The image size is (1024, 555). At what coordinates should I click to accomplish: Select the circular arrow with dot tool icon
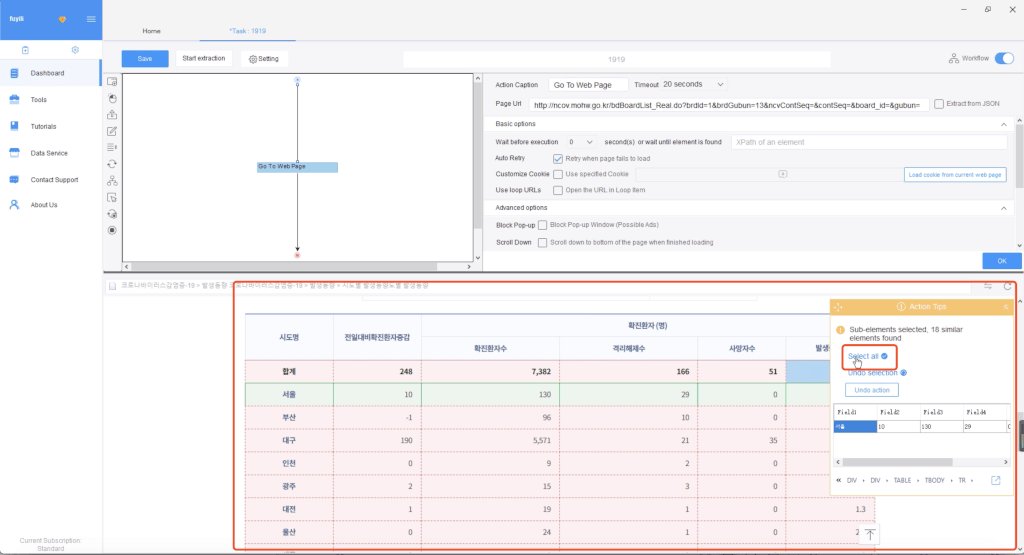pos(112,214)
